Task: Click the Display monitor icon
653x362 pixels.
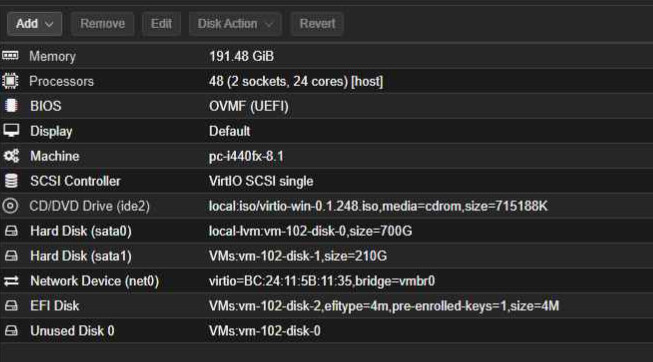Action: click(11, 131)
